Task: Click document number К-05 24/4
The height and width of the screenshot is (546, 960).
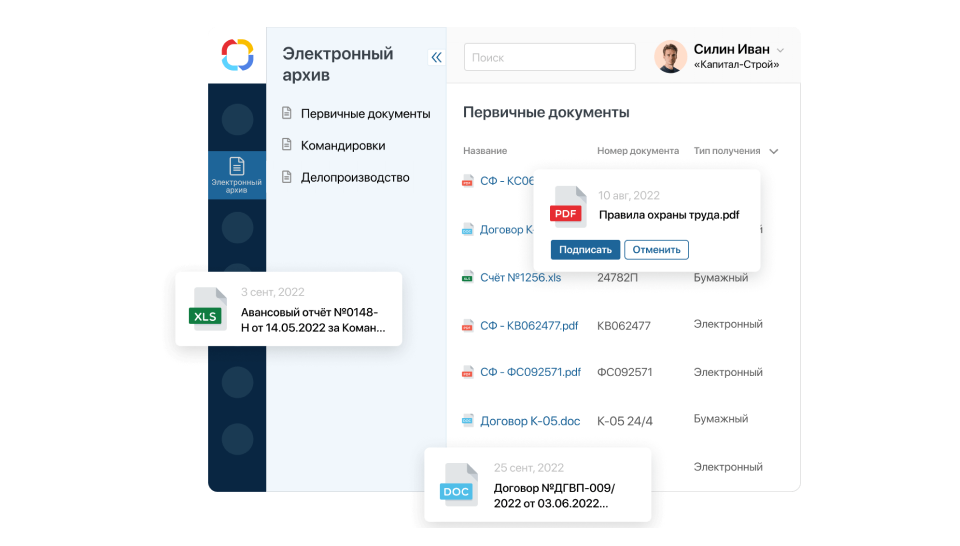Action: (x=624, y=421)
